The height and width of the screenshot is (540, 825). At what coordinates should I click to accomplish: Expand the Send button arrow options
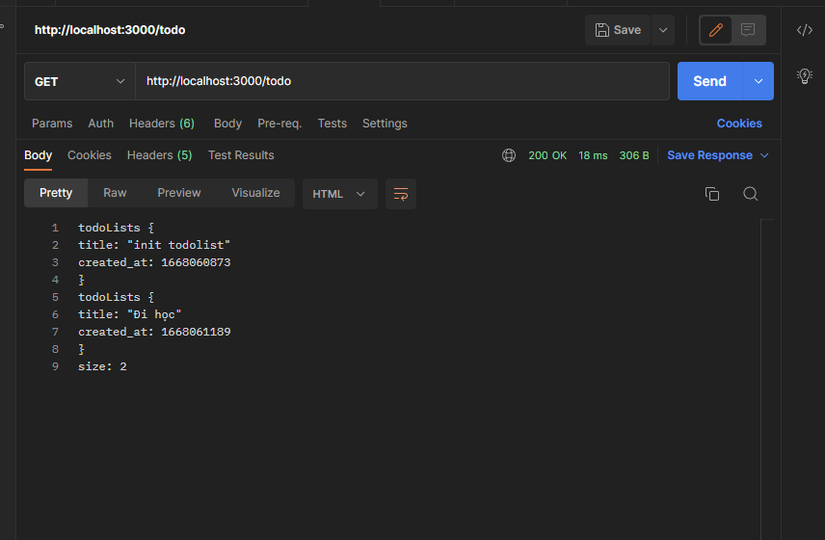pos(758,81)
